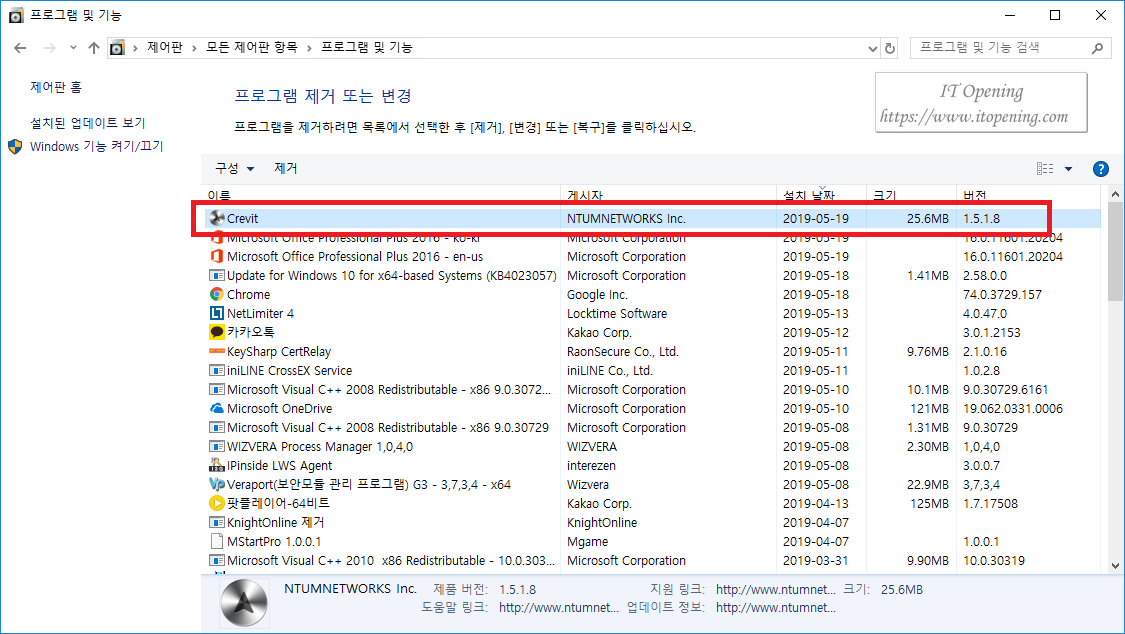Open the 구성 dropdown menu
The image size is (1125, 634).
(235, 169)
